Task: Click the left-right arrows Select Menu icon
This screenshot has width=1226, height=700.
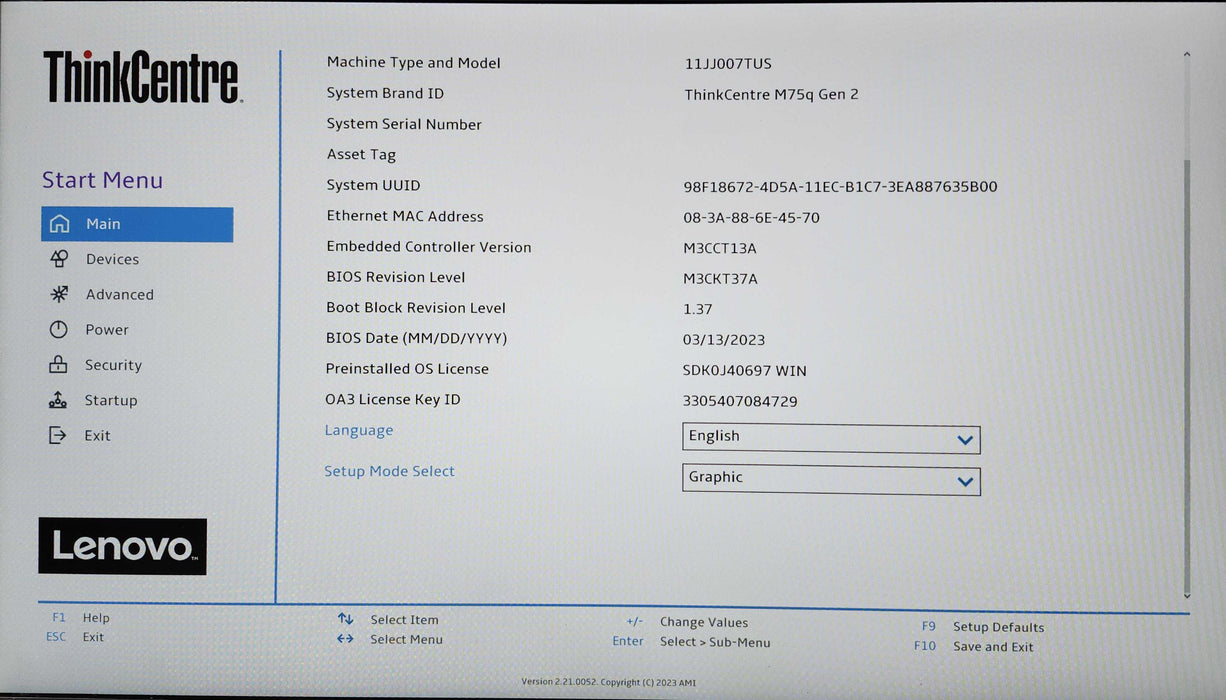Action: point(346,639)
